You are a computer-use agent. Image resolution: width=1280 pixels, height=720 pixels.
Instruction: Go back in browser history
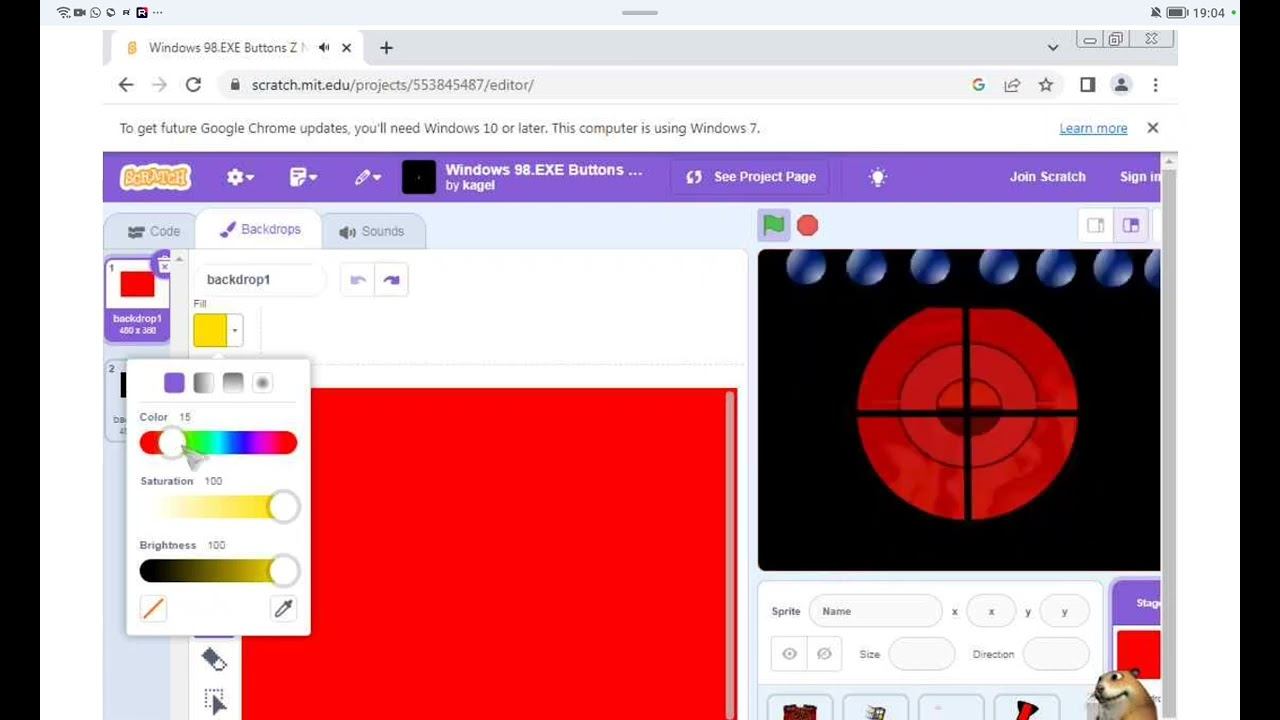pos(126,85)
